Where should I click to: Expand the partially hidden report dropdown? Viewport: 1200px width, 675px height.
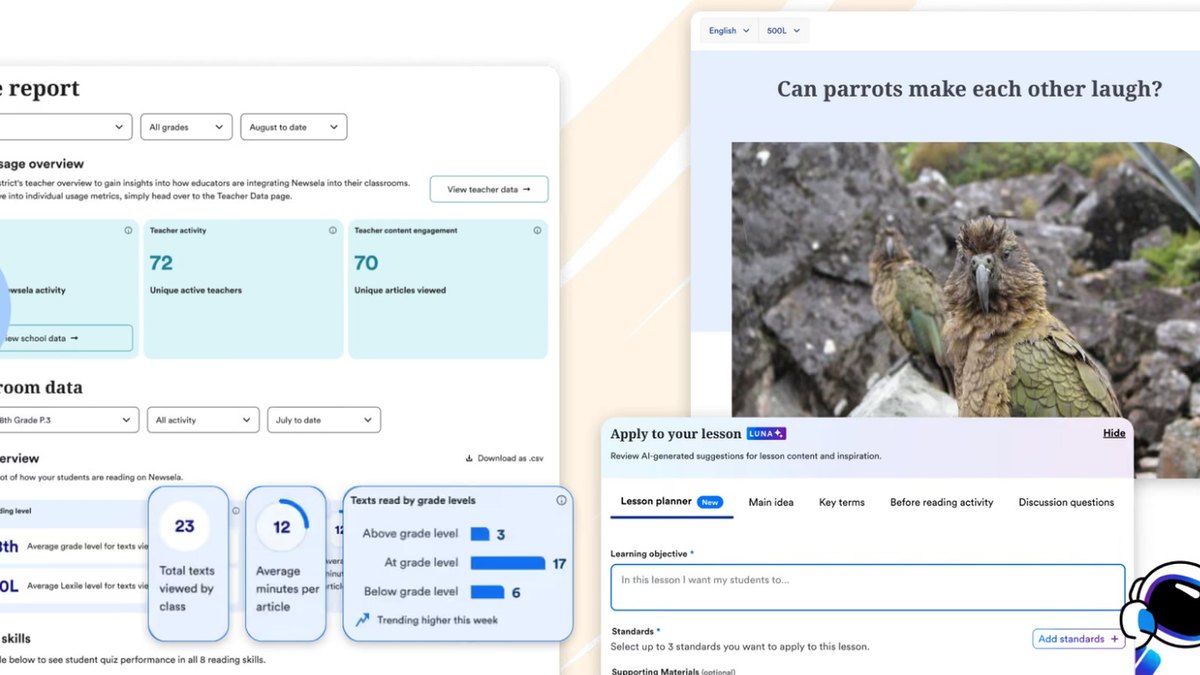click(65, 127)
